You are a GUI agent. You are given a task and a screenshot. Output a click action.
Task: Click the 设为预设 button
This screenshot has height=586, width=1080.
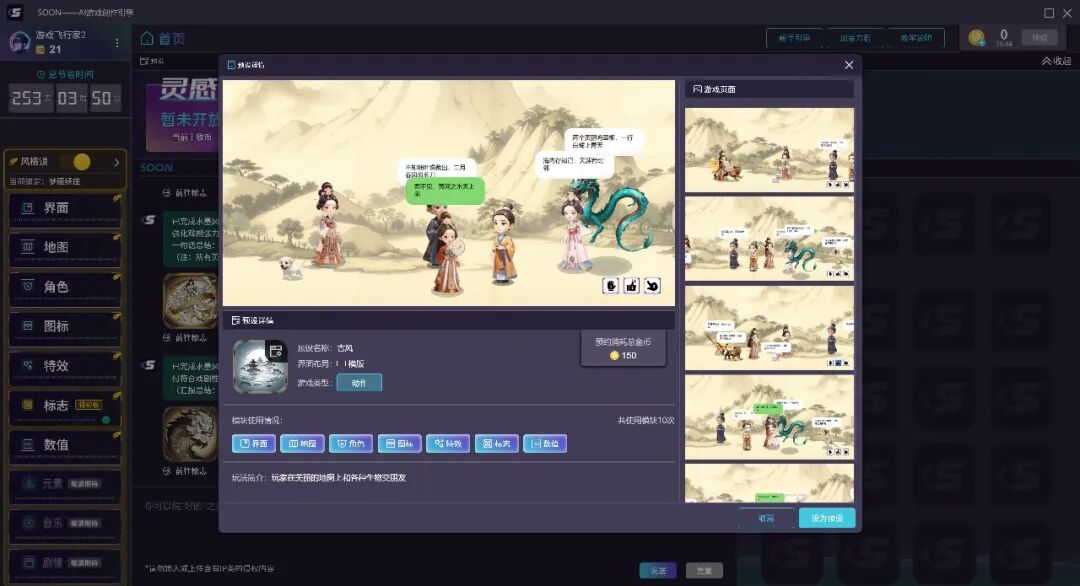tap(827, 519)
